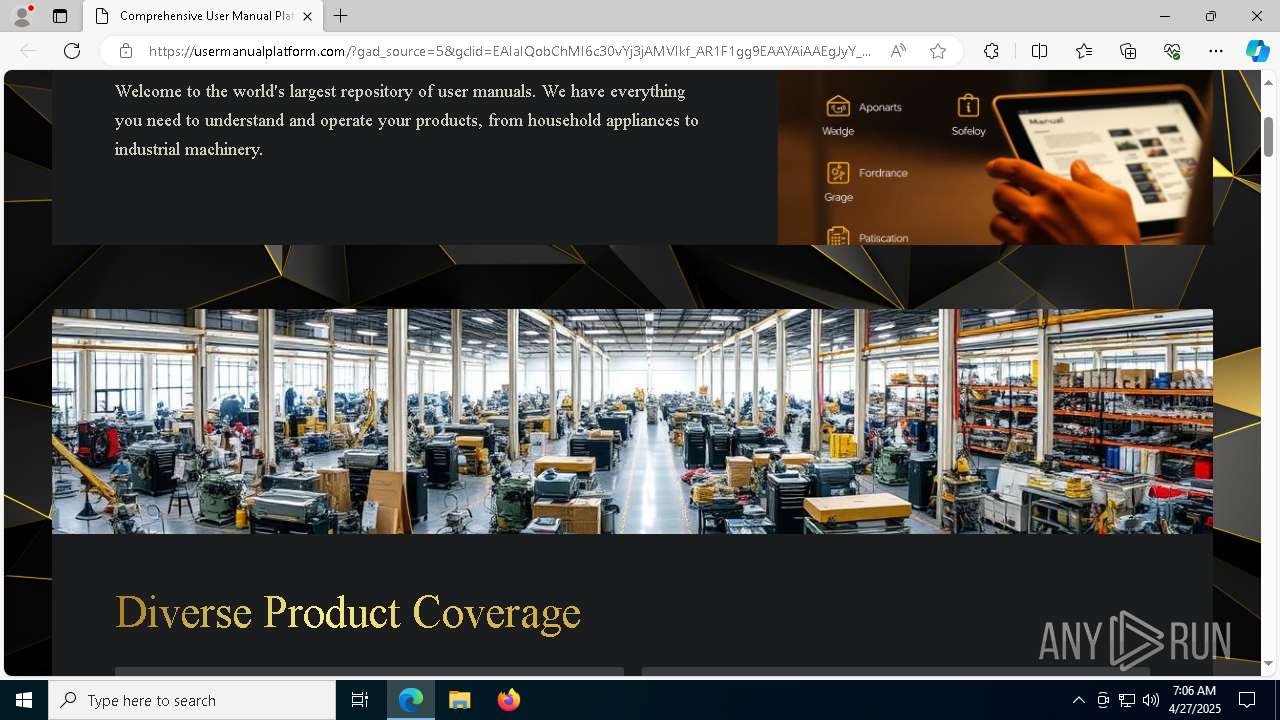Add this page to favorites star

[x=938, y=51]
